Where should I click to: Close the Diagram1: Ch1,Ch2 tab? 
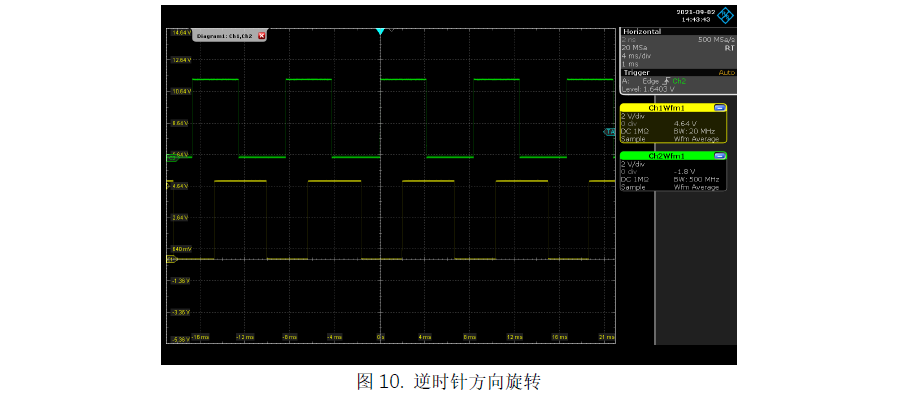point(262,36)
